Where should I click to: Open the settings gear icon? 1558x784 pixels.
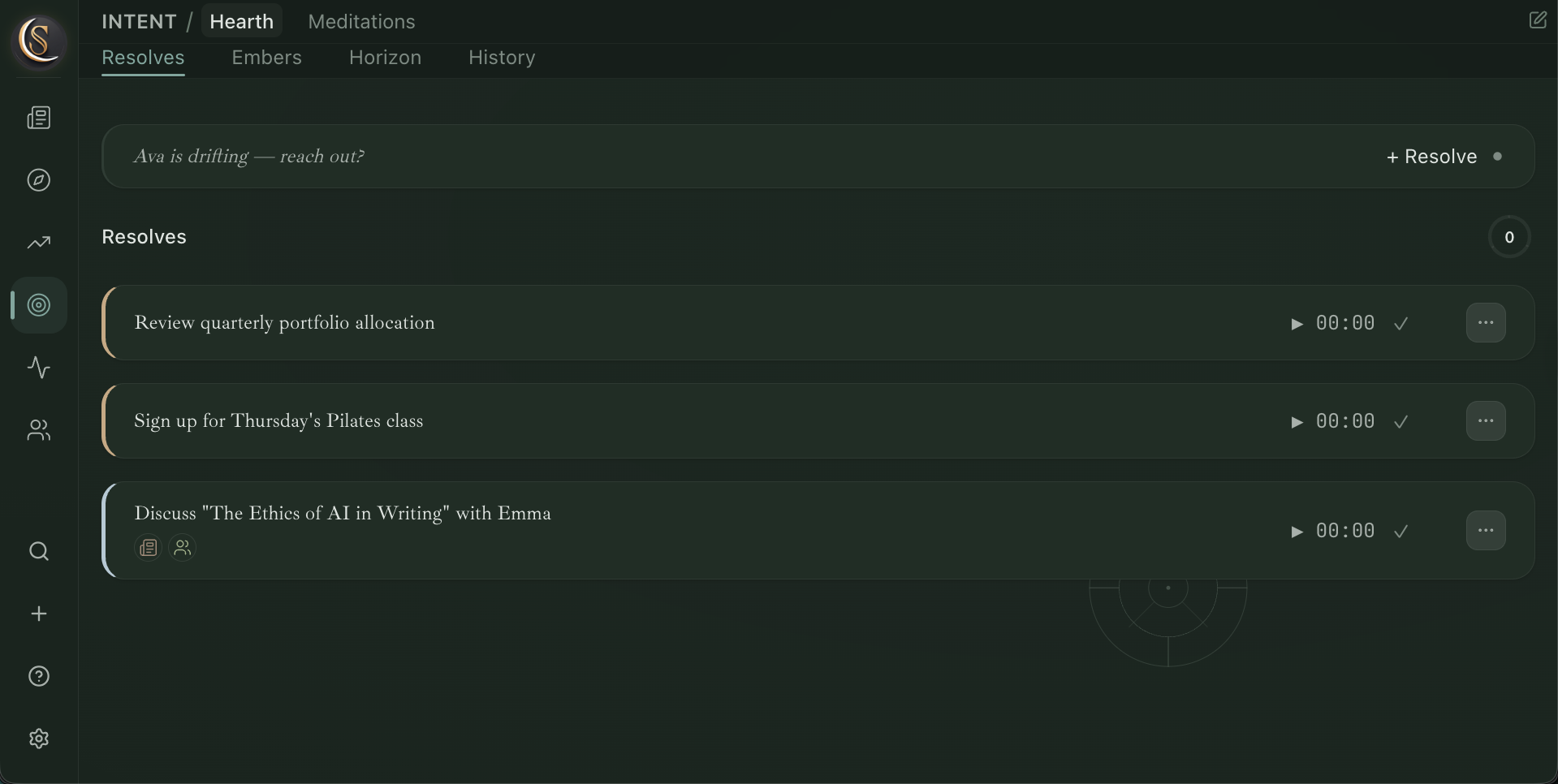(39, 739)
